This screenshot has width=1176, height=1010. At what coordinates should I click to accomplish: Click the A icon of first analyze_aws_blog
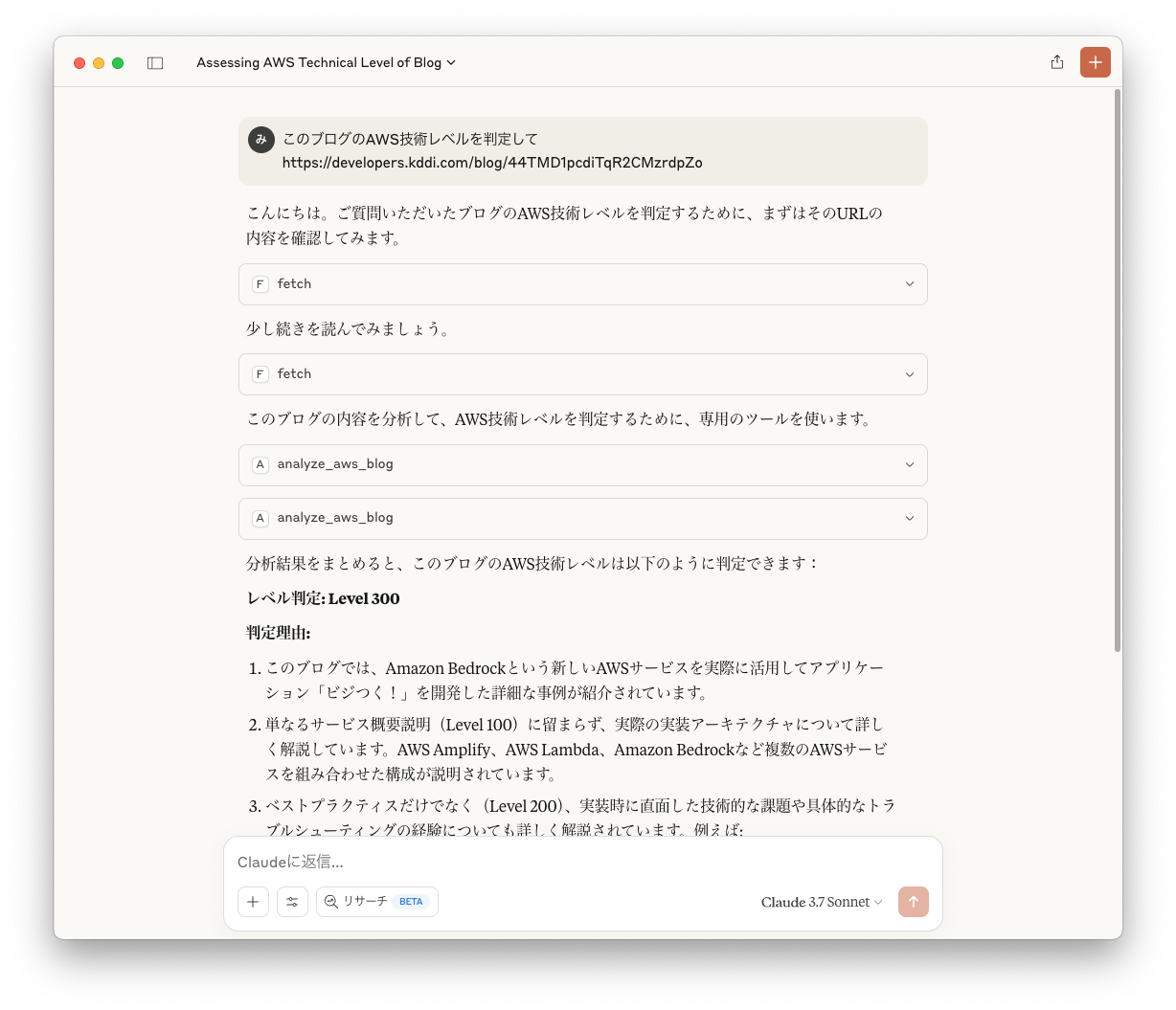[x=260, y=464]
